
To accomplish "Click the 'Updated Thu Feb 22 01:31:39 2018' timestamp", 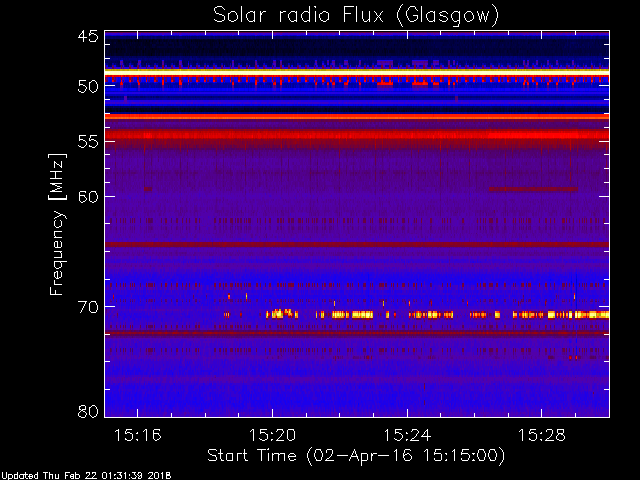I will (x=86, y=476).
